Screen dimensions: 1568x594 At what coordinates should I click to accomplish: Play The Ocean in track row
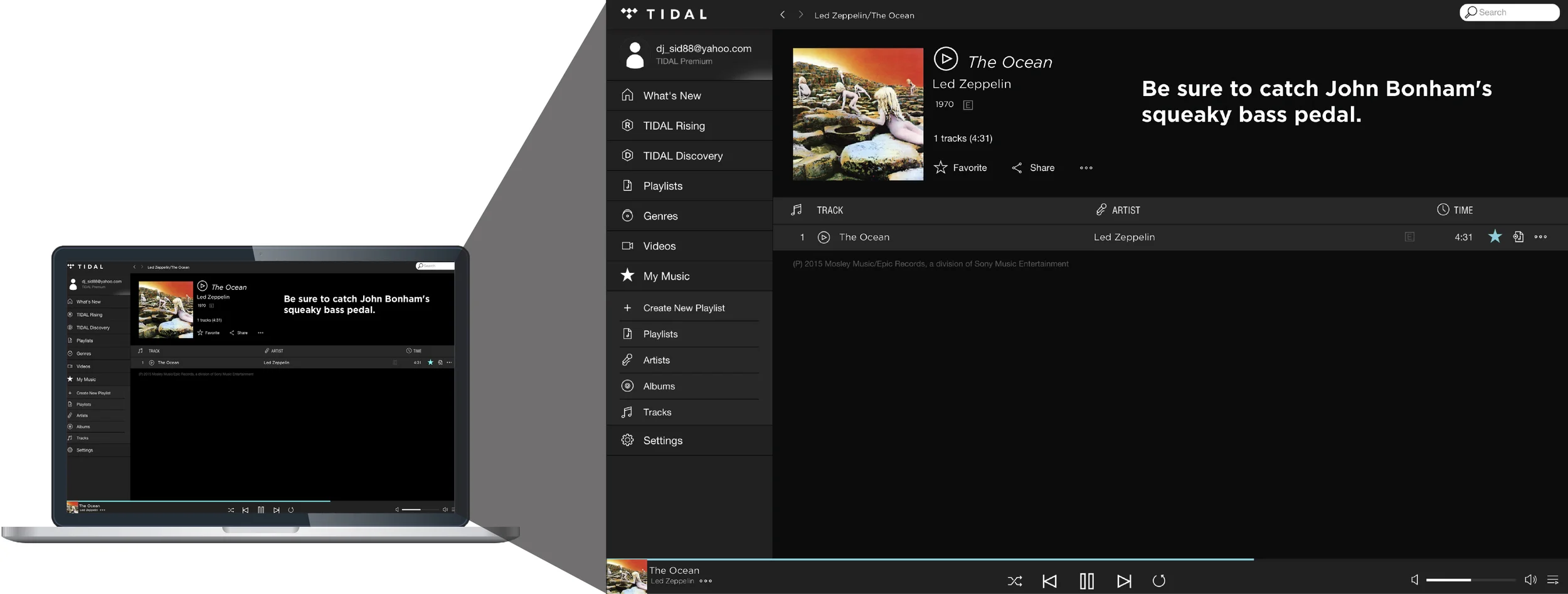(x=824, y=237)
